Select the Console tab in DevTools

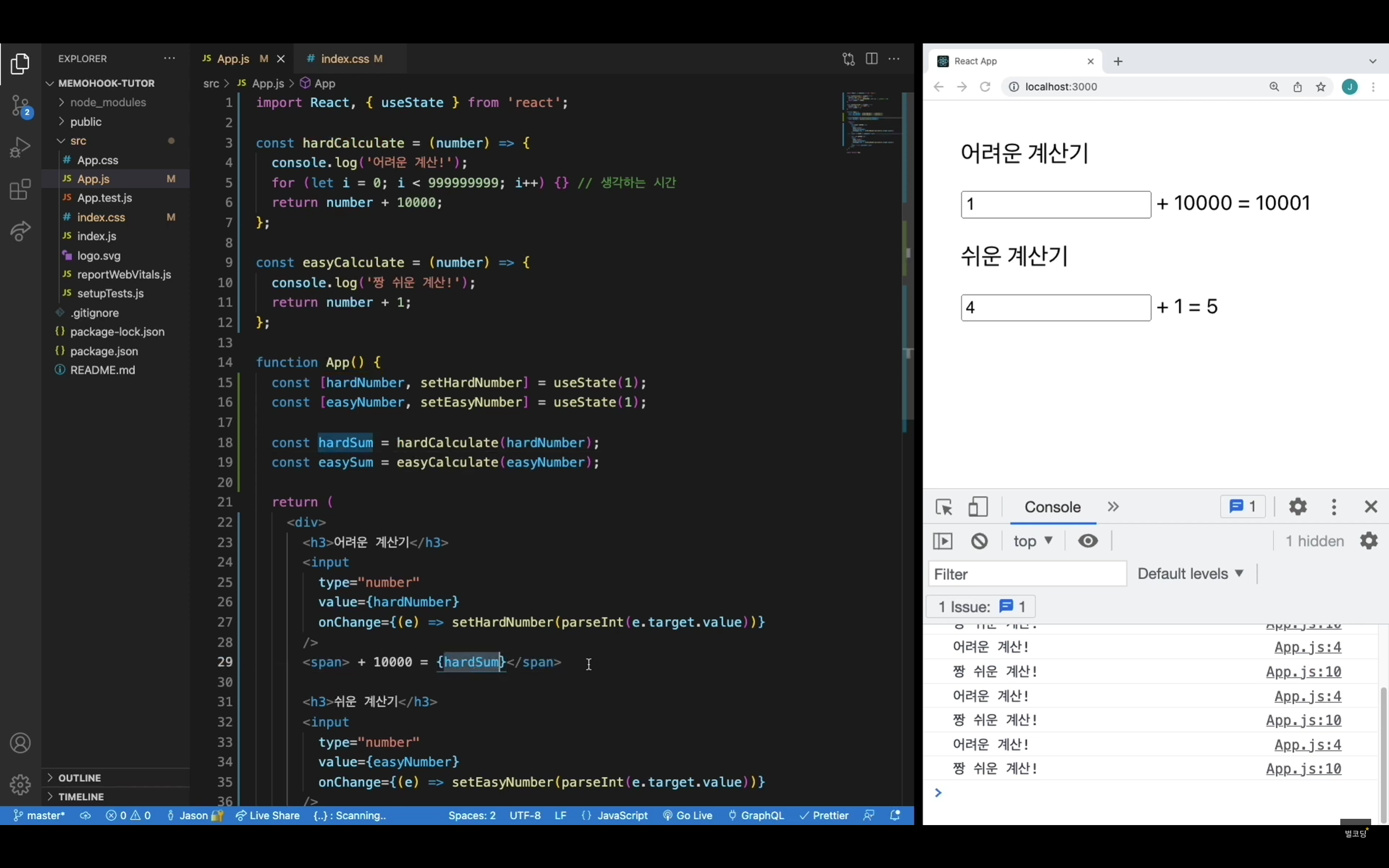(x=1052, y=507)
